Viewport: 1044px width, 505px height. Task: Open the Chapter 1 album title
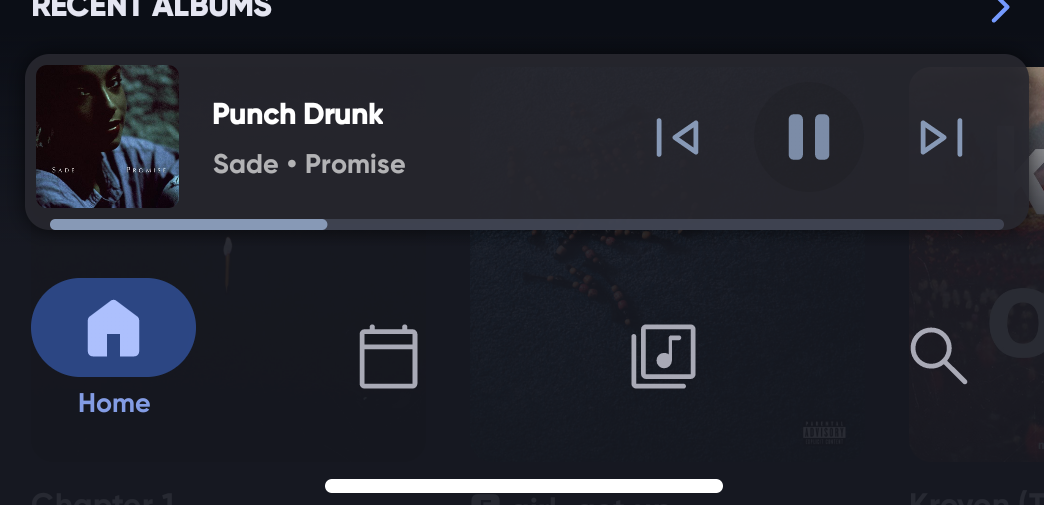point(103,498)
